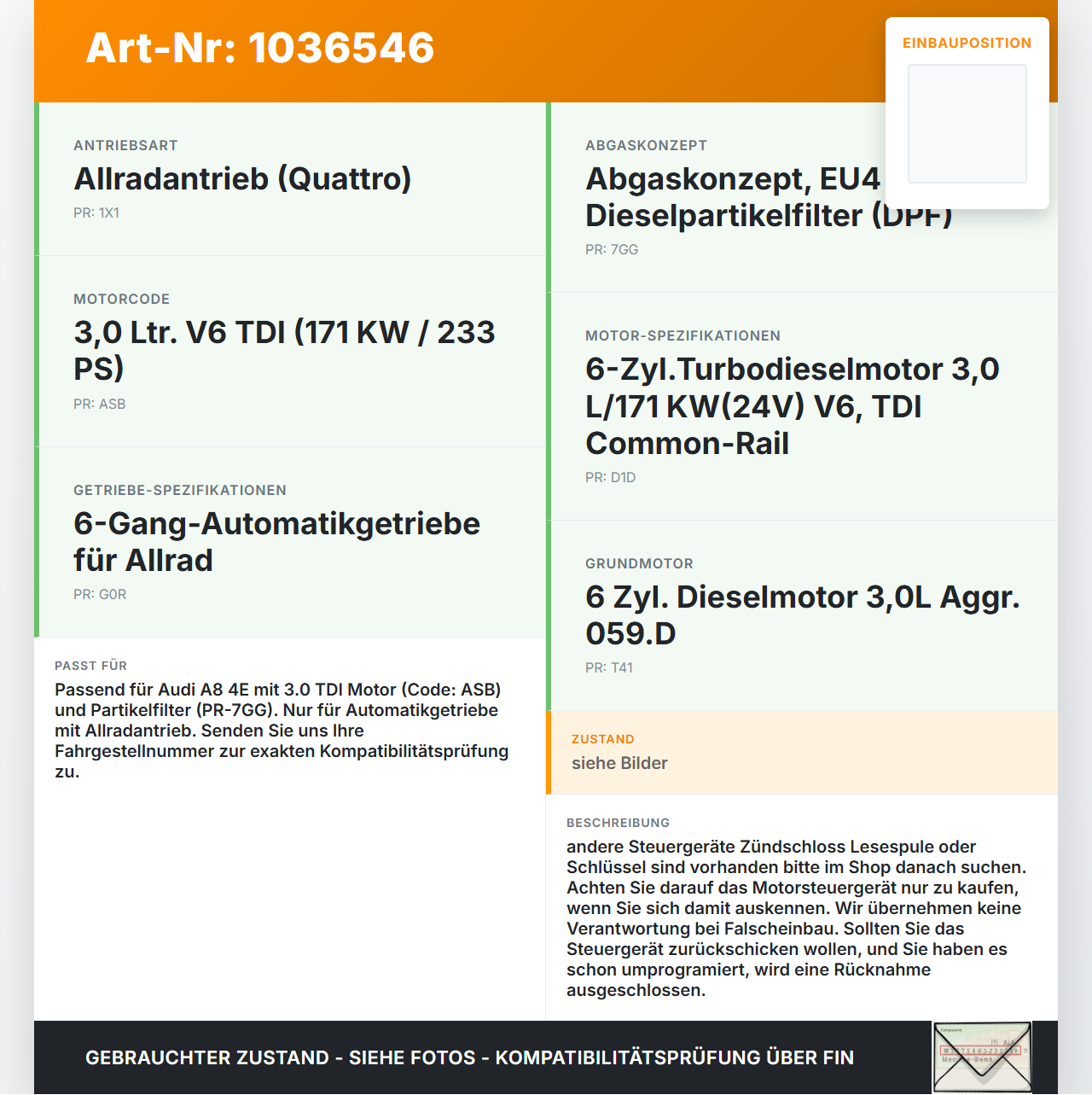Viewport: 1092px width, 1095px height.
Task: Open the label thumbnail in the footer
Action: click(x=982, y=1057)
